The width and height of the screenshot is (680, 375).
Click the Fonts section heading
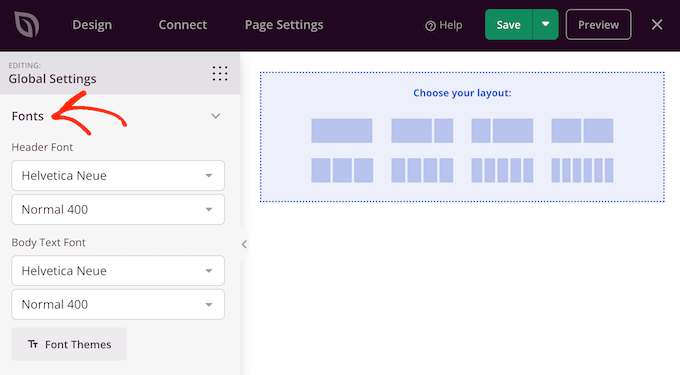click(28, 116)
